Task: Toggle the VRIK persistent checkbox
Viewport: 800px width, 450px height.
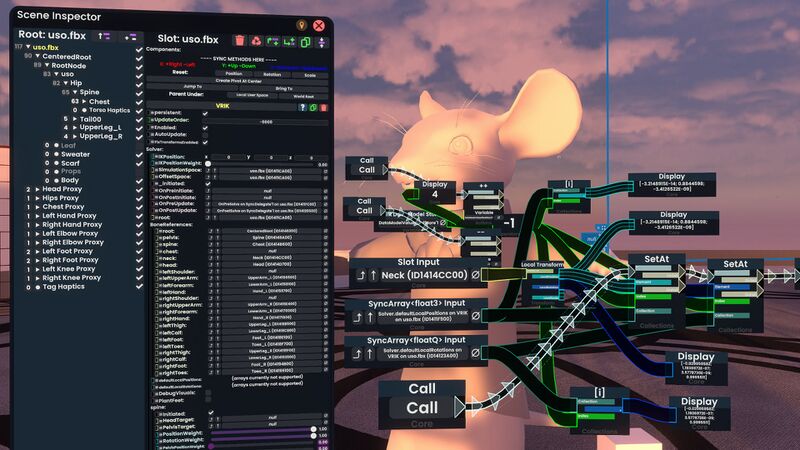Action: [205, 113]
